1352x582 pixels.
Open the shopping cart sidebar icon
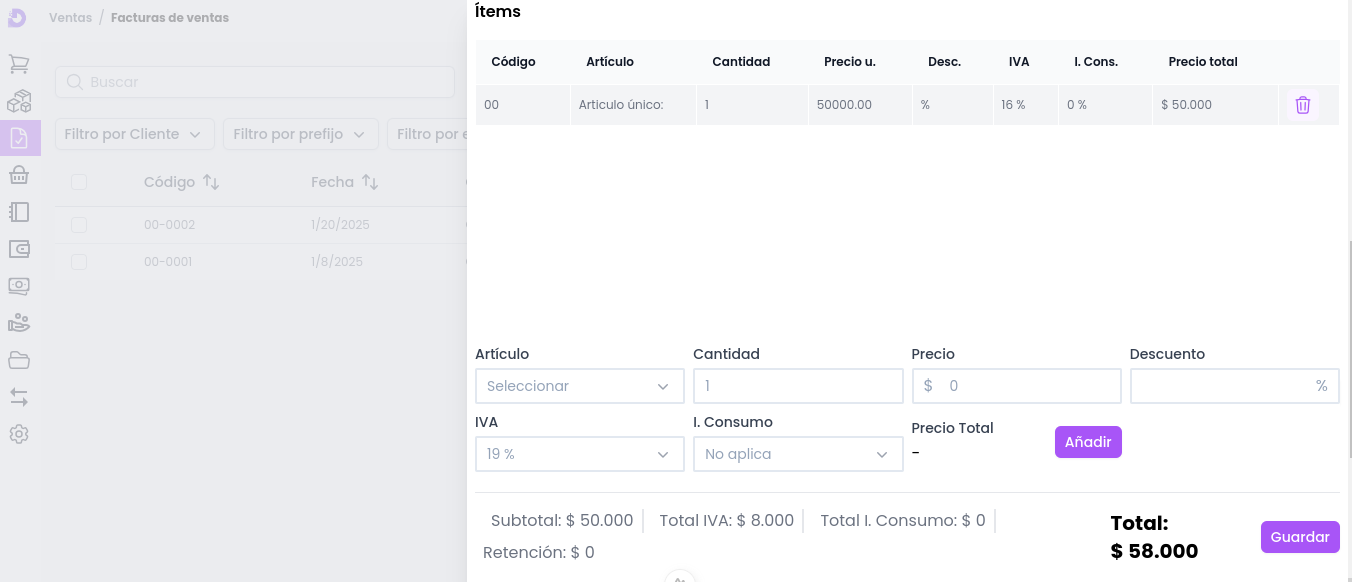[x=19, y=64]
